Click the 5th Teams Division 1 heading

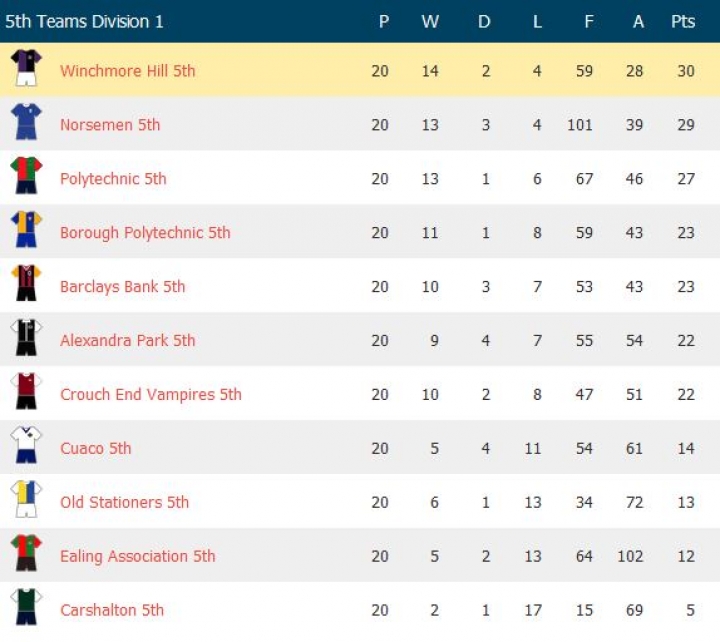click(x=84, y=21)
